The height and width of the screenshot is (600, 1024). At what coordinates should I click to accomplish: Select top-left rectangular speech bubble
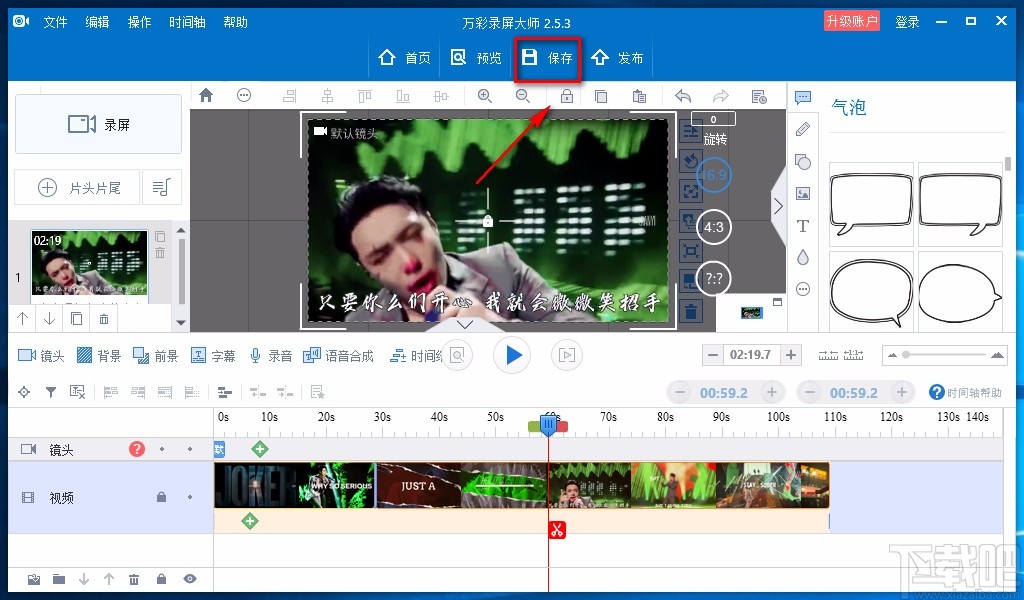871,204
